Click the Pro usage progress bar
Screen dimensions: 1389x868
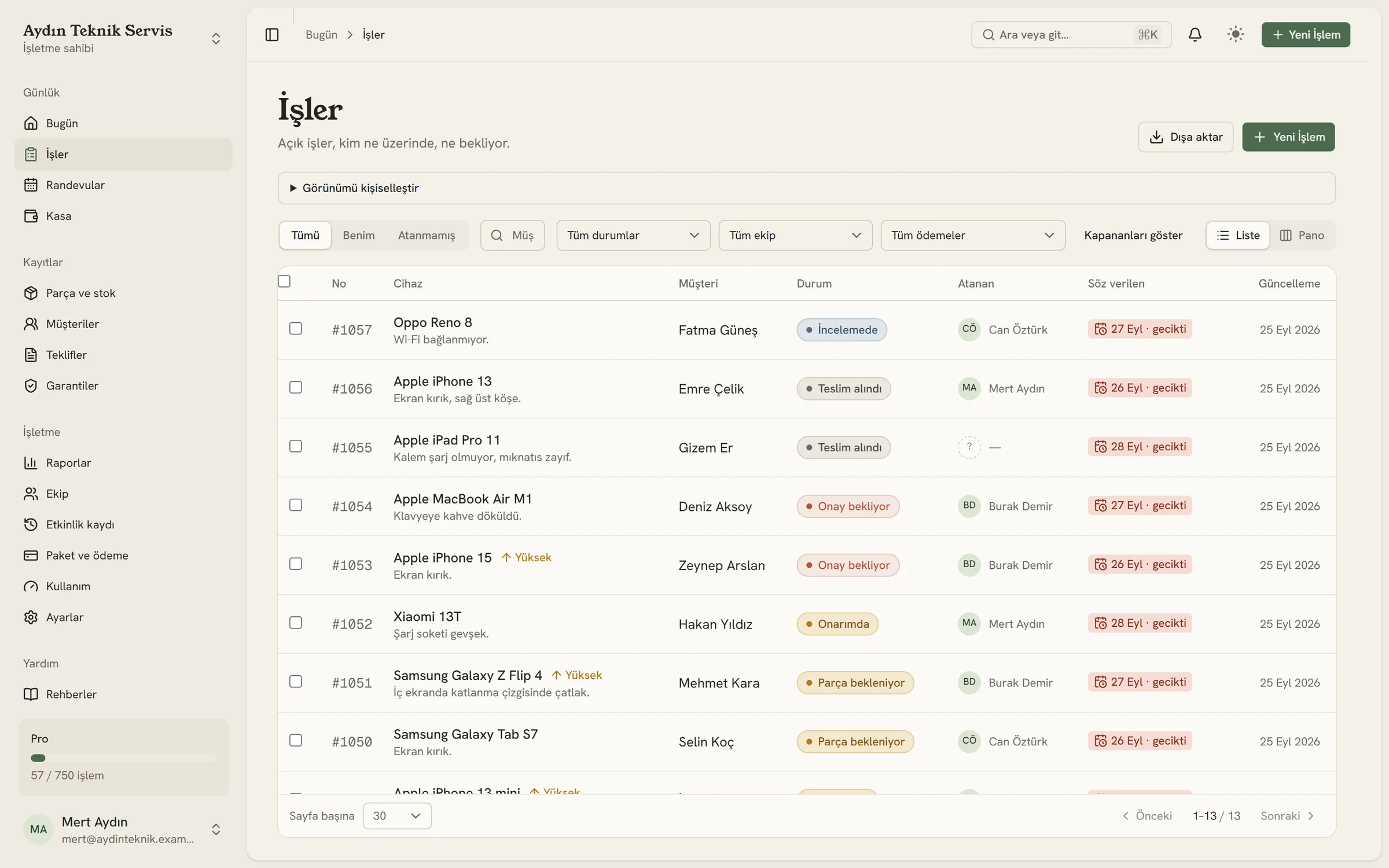pos(123,758)
